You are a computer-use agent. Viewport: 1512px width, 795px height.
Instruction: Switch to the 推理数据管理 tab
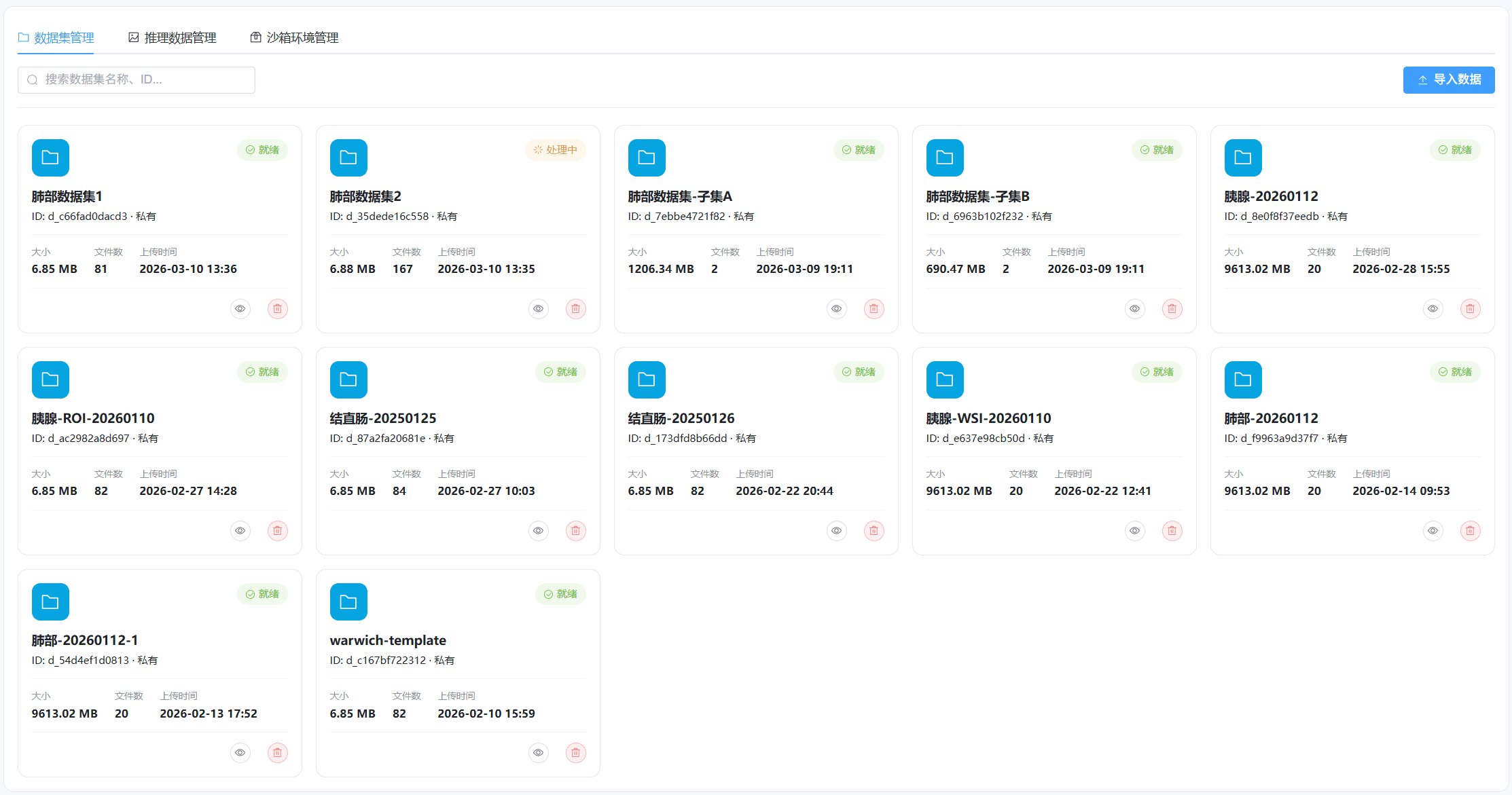tap(179, 37)
